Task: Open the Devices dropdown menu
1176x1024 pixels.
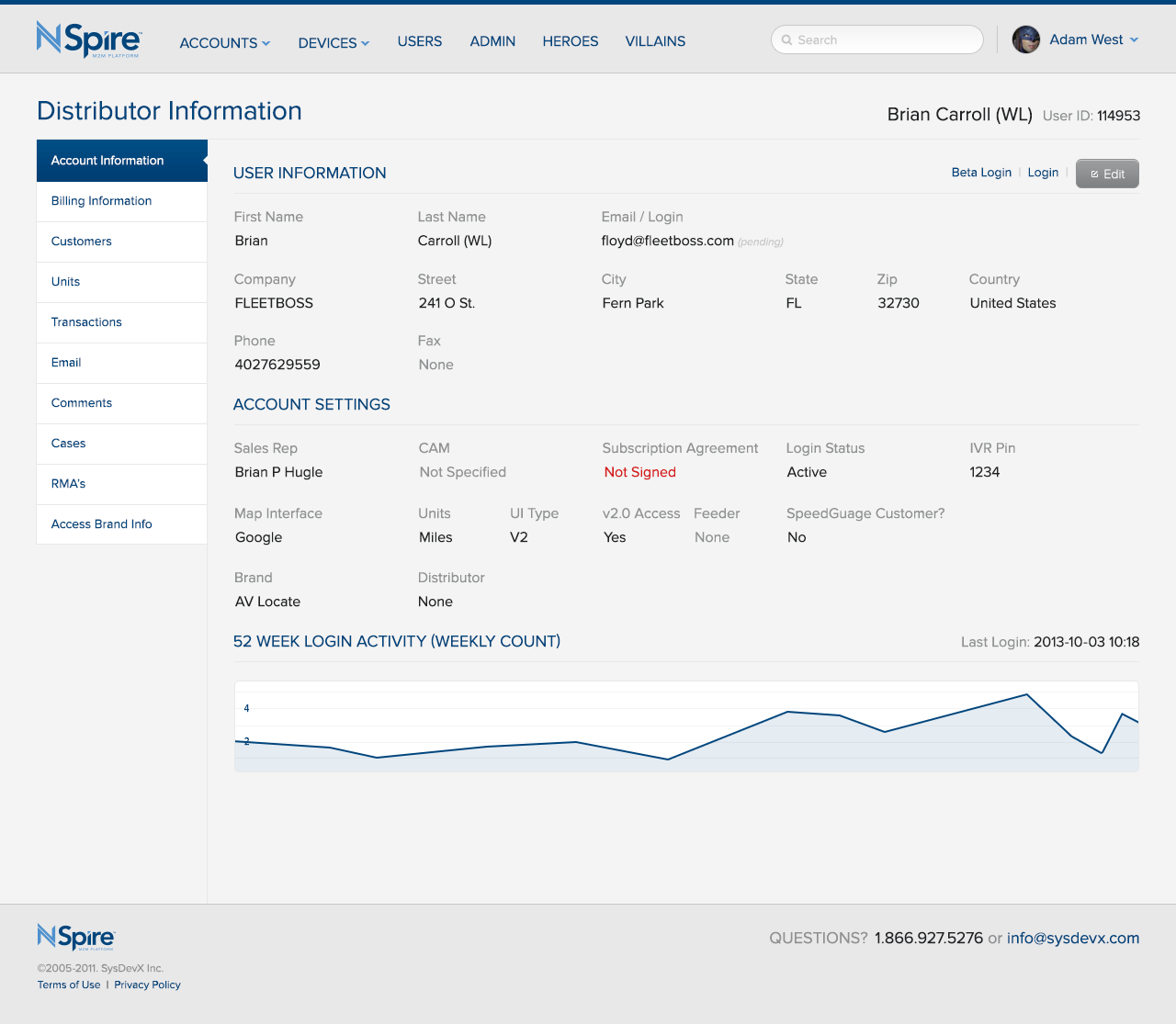Action: pos(334,43)
